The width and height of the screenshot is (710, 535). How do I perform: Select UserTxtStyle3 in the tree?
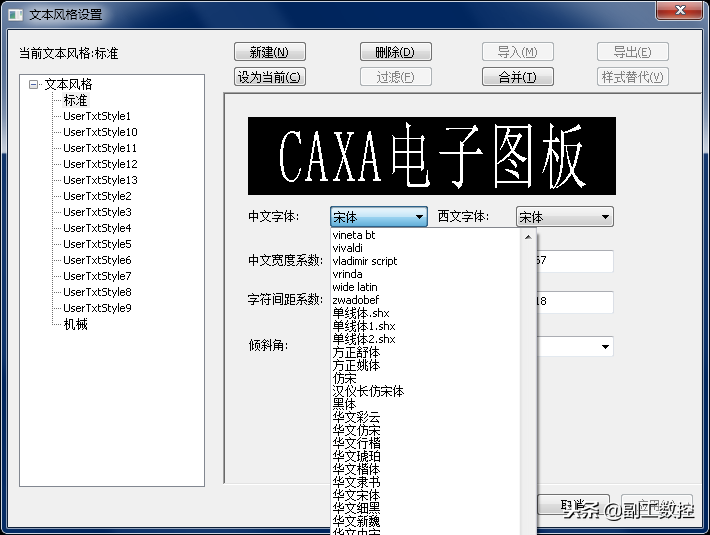coord(97,212)
